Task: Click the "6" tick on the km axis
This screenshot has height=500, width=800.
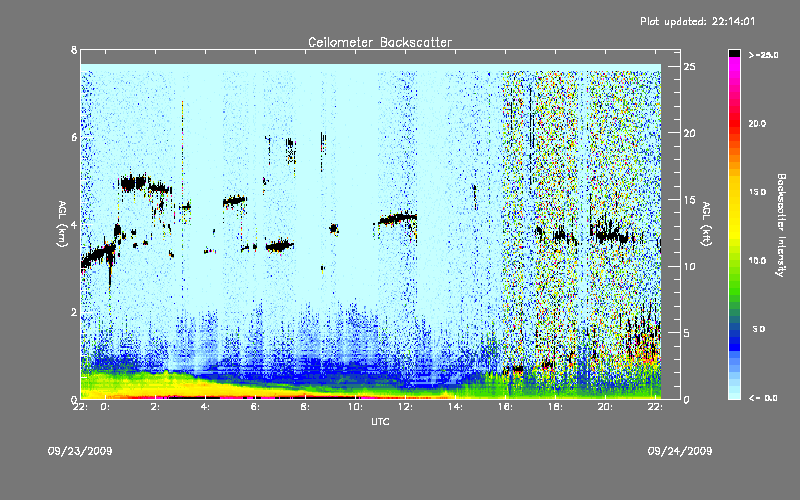Action: pos(74,138)
